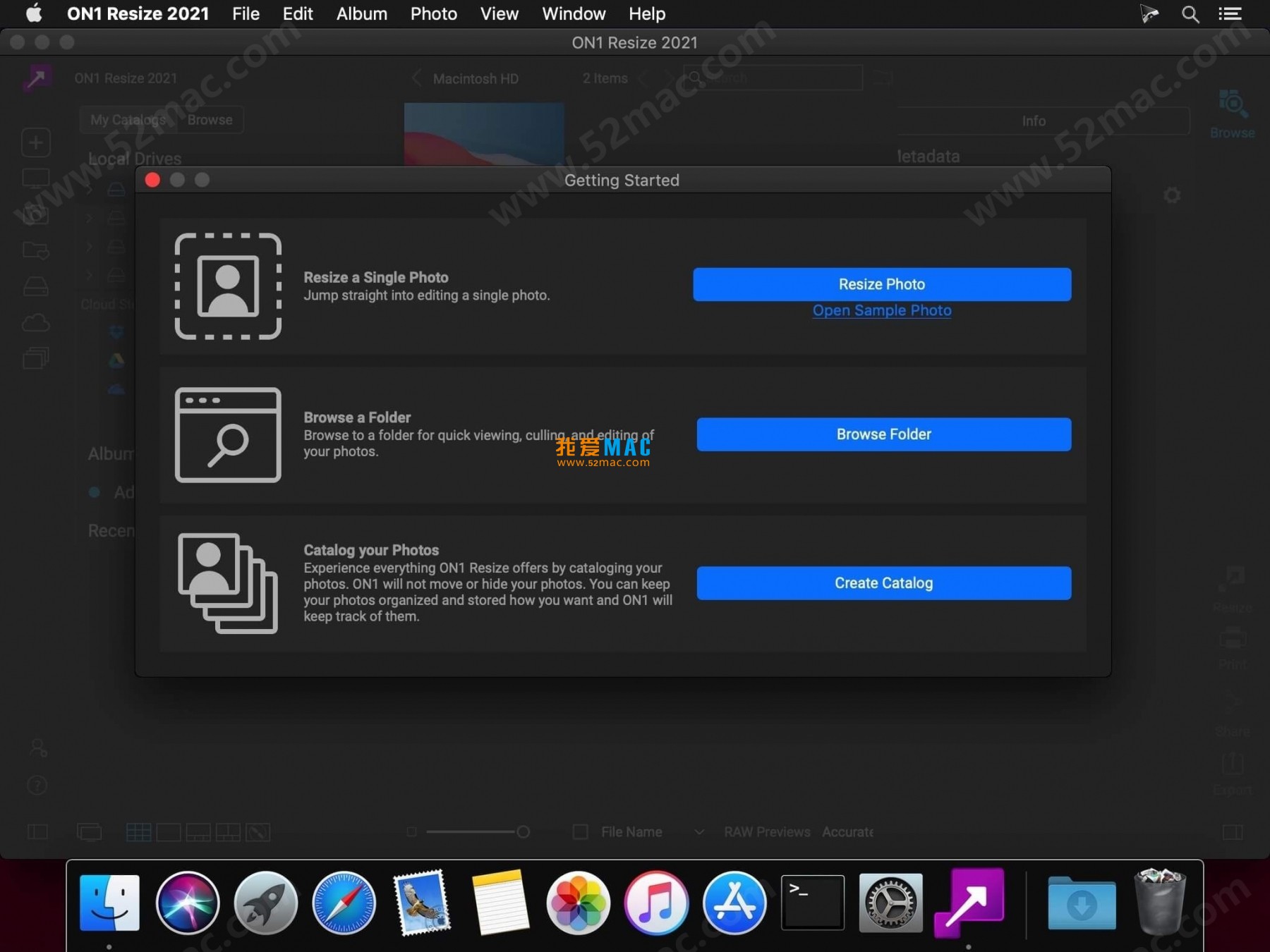Open the Photo menu in the menu bar
Screen dimensions: 1270x952
(x=433, y=13)
